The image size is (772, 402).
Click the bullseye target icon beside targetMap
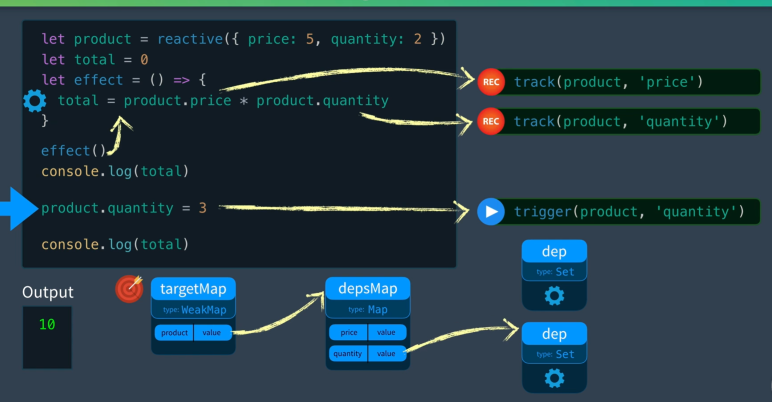point(129,289)
